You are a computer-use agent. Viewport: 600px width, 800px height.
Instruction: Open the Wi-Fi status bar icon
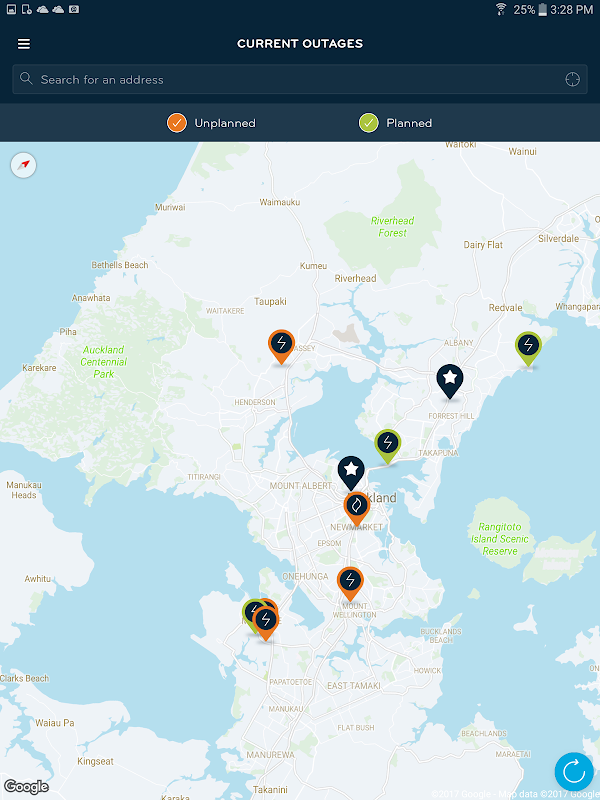501,9
